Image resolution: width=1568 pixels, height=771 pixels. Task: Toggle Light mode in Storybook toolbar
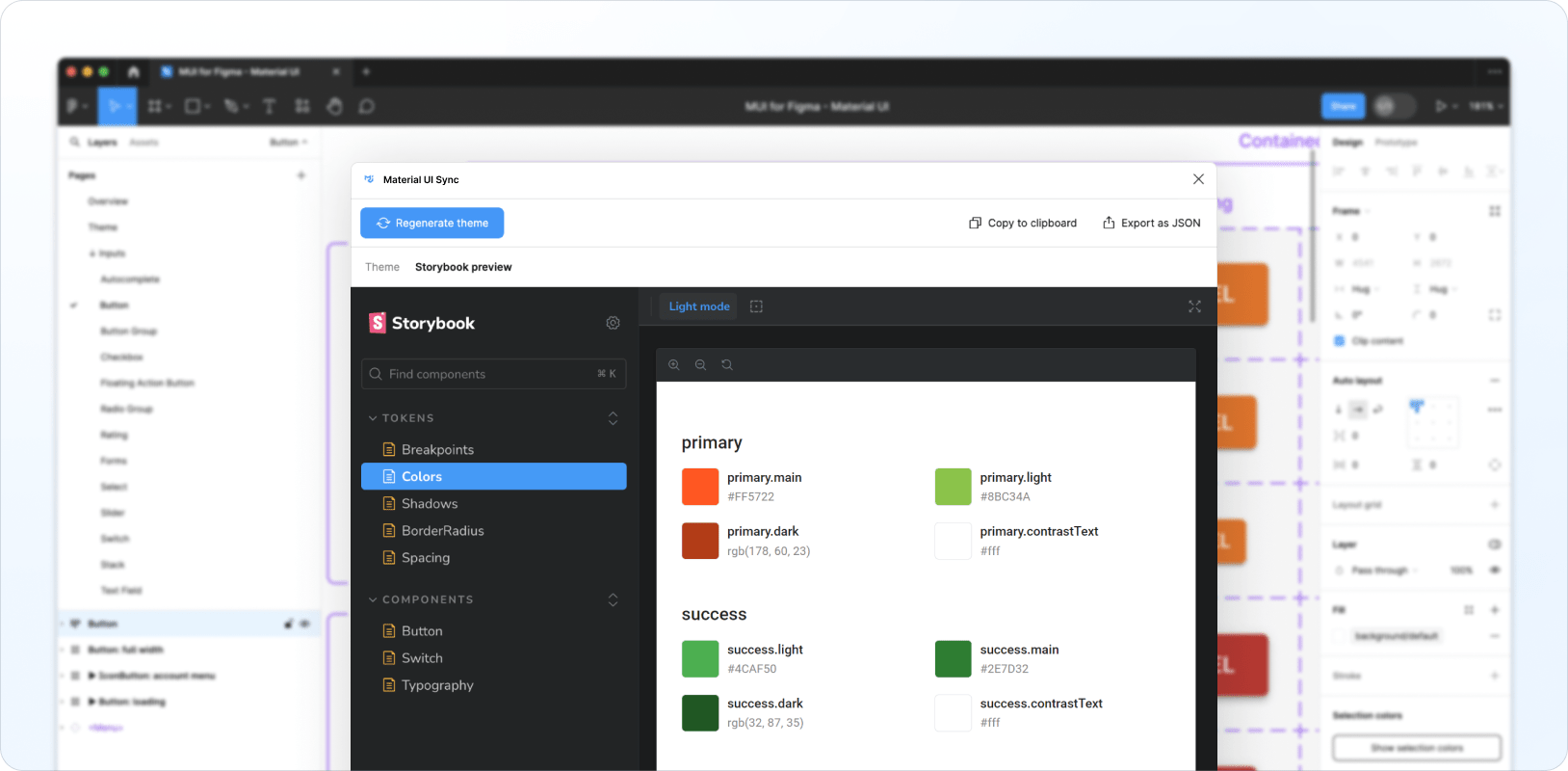click(698, 306)
